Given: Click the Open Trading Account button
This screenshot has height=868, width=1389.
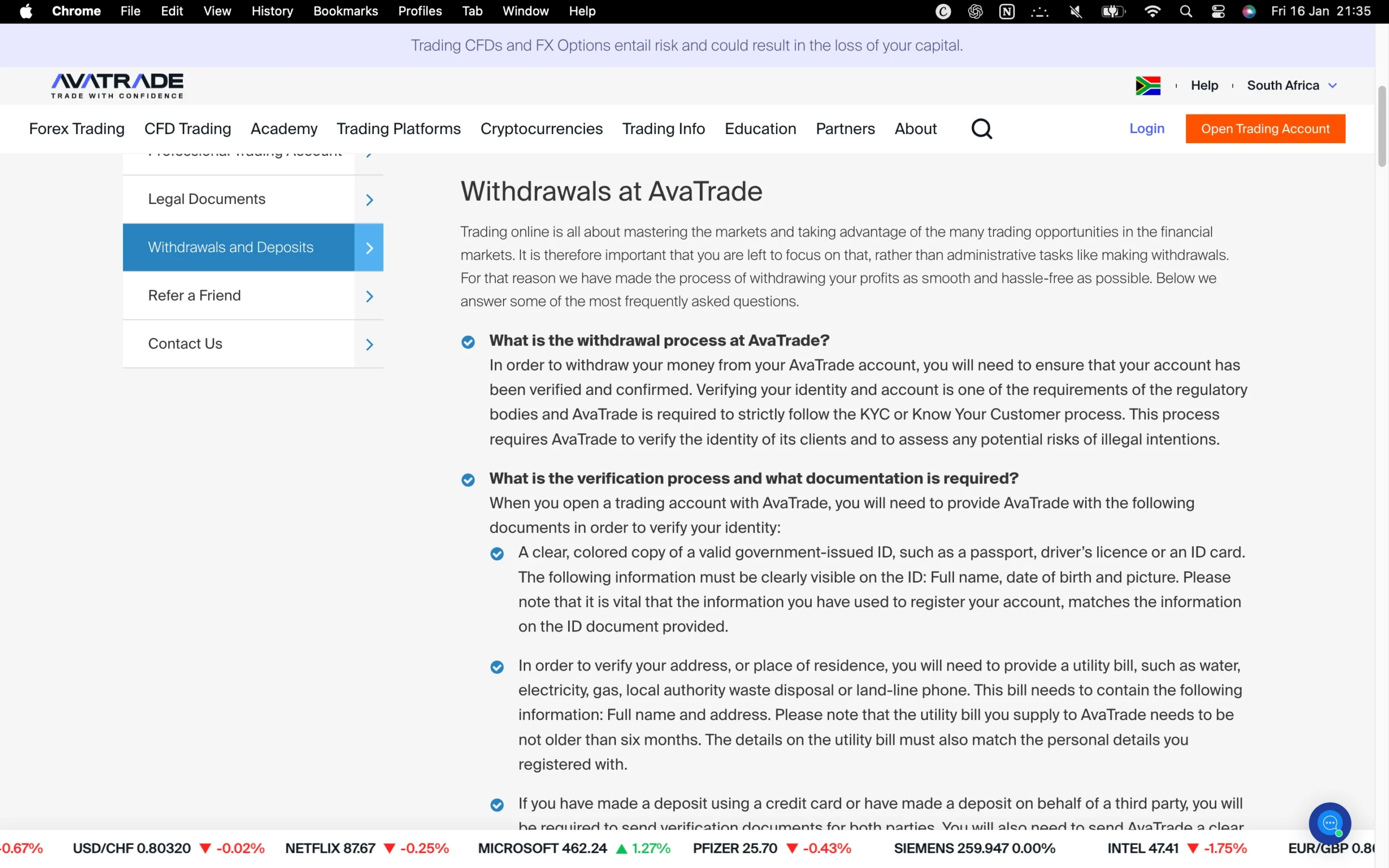Looking at the screenshot, I should 1266,129.
